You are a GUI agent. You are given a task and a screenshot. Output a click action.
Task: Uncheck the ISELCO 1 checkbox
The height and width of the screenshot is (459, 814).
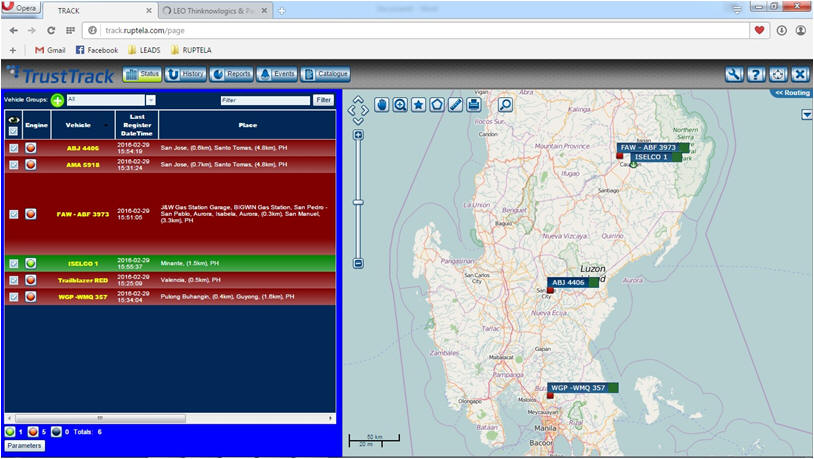click(x=13, y=263)
